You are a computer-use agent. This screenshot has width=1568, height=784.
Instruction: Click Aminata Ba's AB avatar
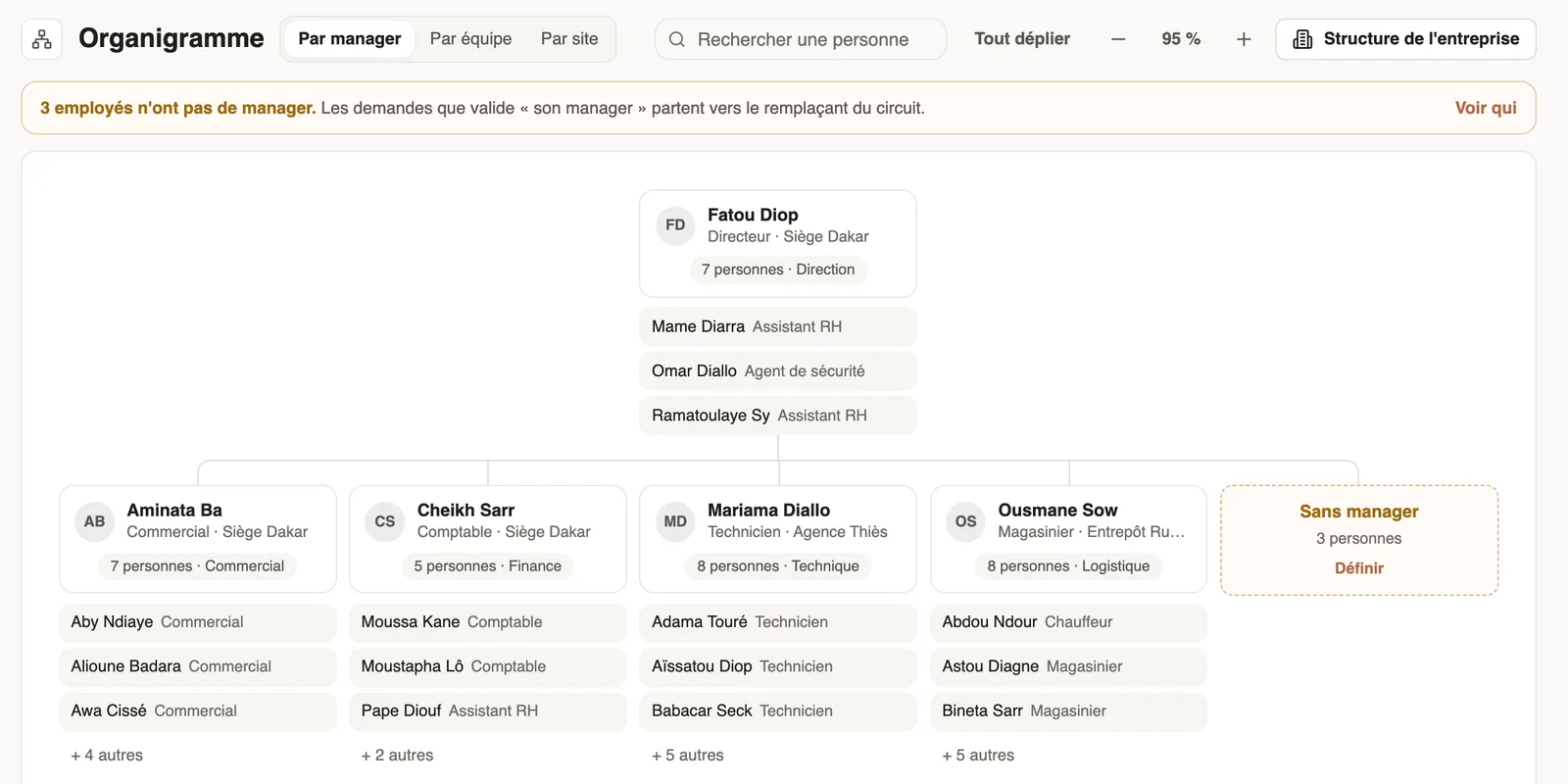(x=94, y=521)
